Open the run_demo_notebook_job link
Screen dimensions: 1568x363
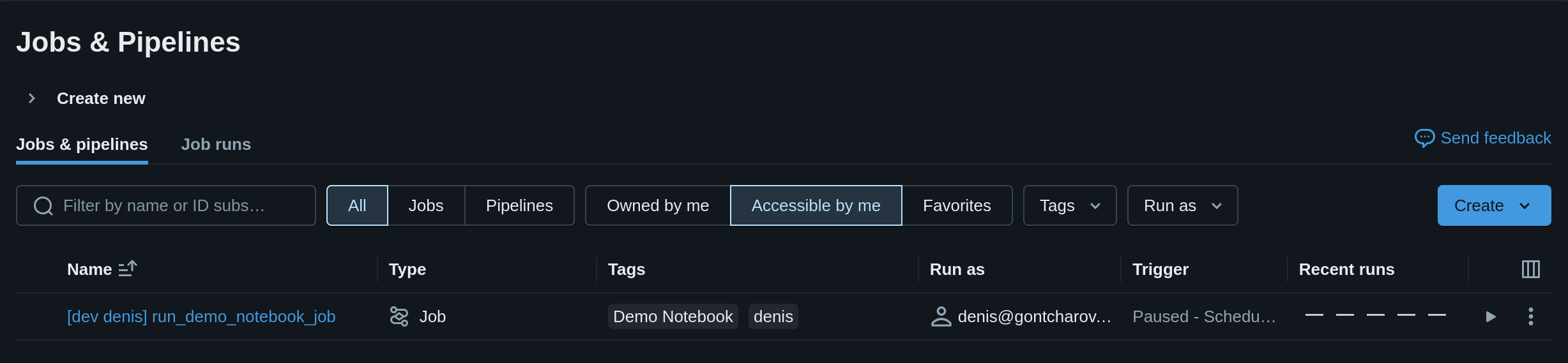(201, 316)
